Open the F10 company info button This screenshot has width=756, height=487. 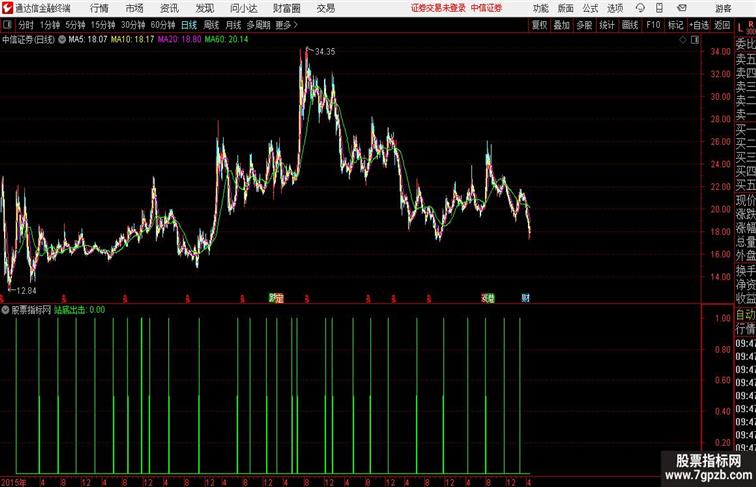[x=653, y=25]
